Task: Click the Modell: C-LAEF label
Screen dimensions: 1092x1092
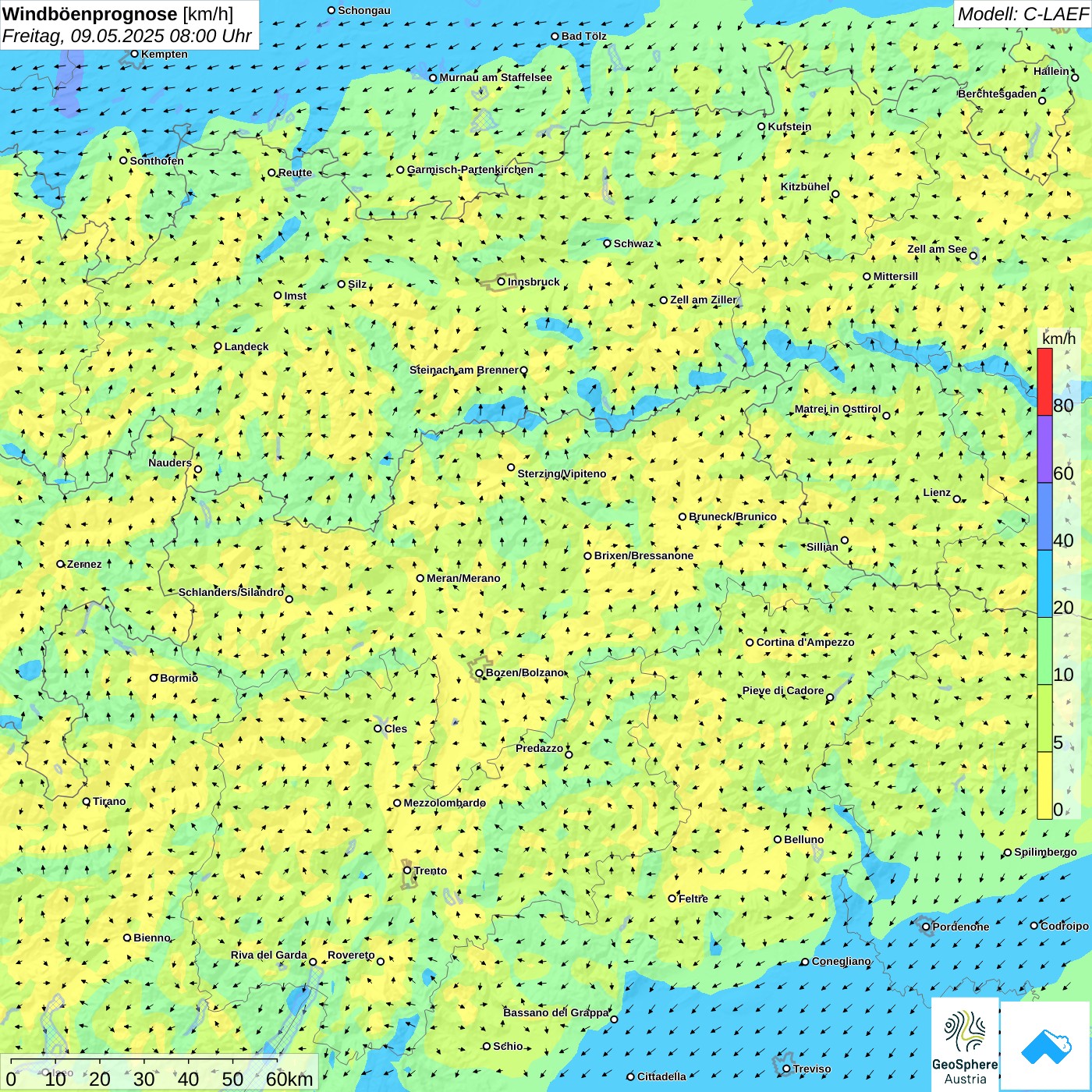Action: pyautogui.click(x=1022, y=14)
